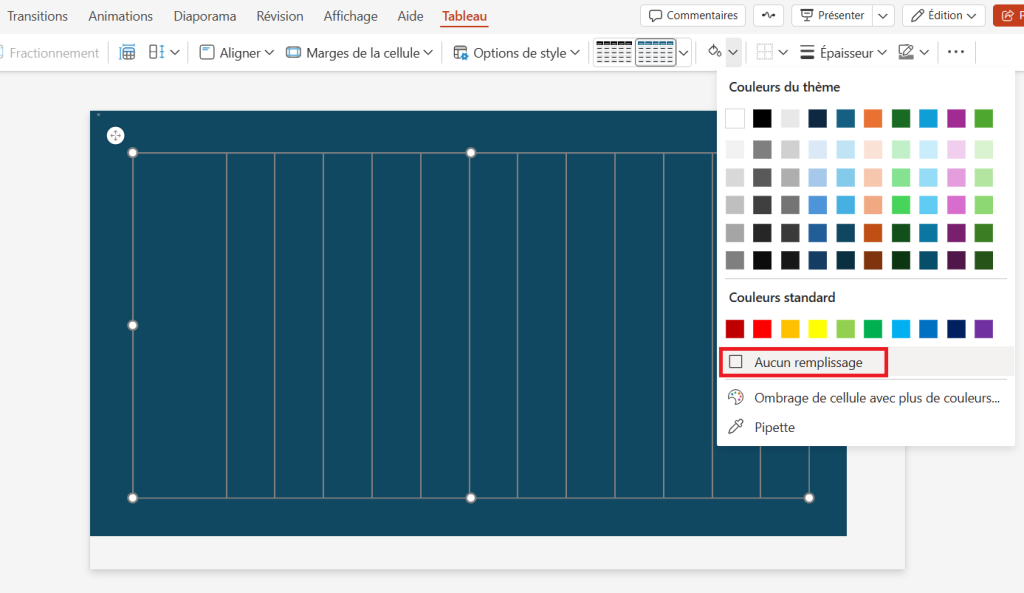
Task: Click the table's left-middle resize handle
Action: tap(133, 325)
